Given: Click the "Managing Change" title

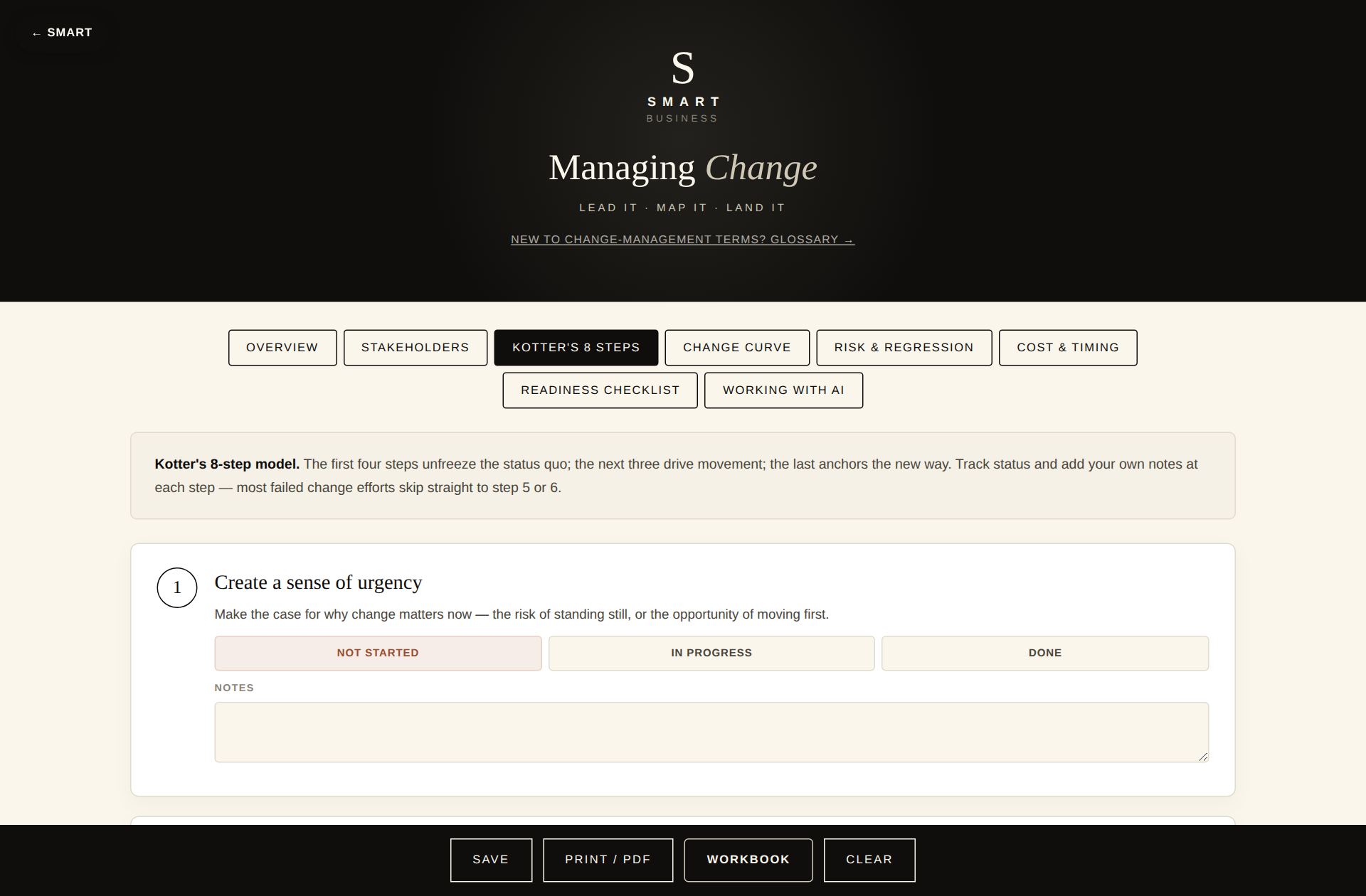Looking at the screenshot, I should pos(682,168).
